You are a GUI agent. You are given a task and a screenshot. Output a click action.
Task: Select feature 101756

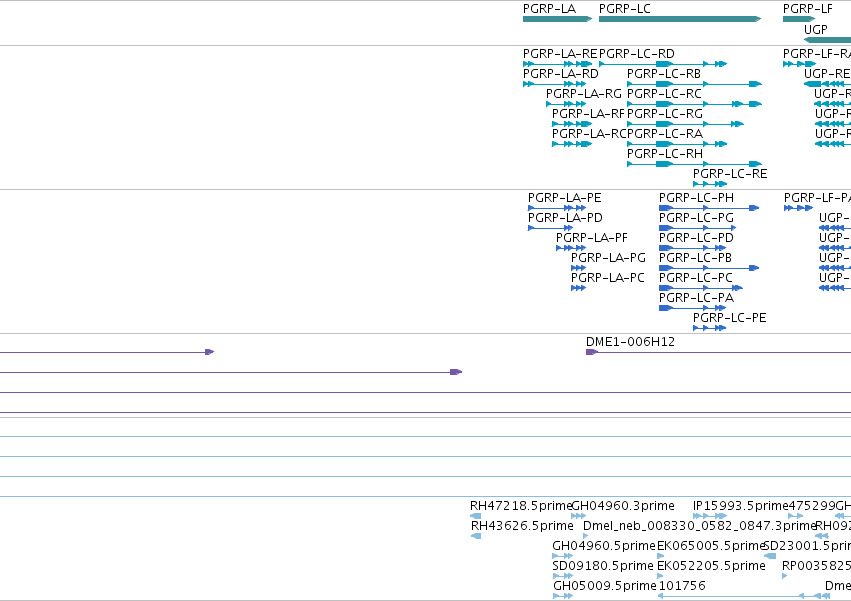click(682, 587)
